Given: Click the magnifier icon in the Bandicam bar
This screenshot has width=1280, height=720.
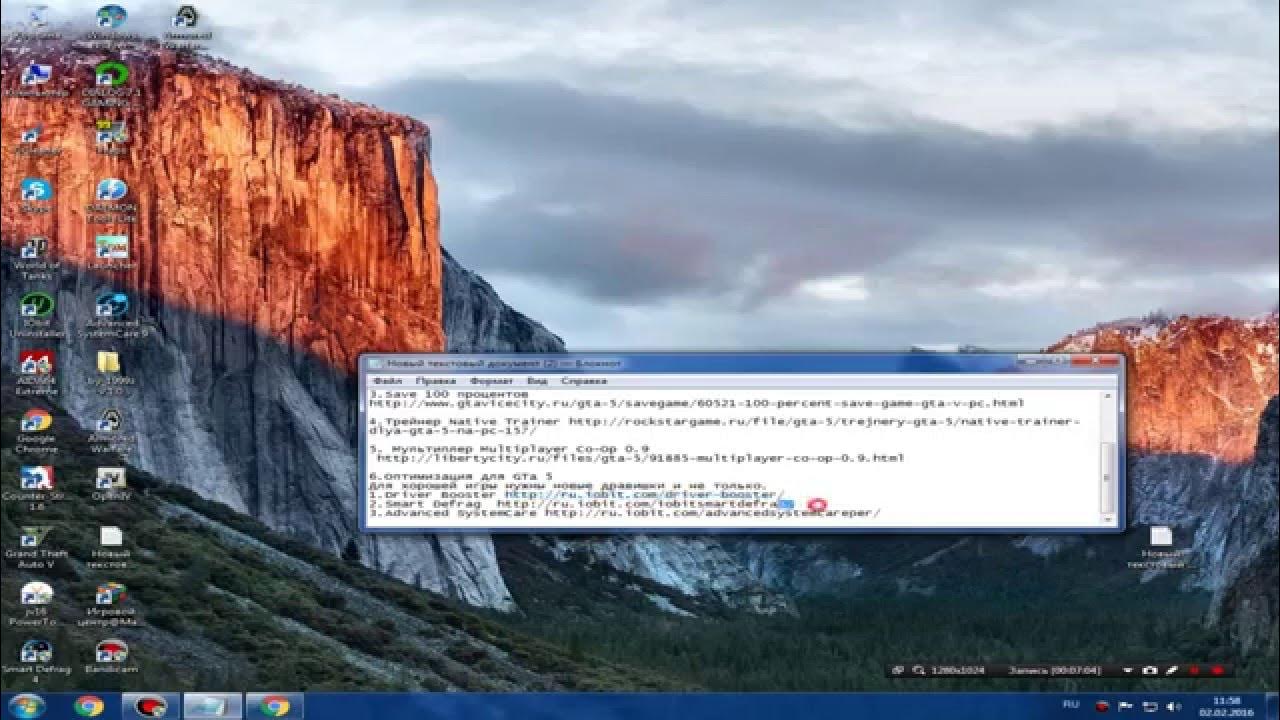Looking at the screenshot, I should pos(917,670).
